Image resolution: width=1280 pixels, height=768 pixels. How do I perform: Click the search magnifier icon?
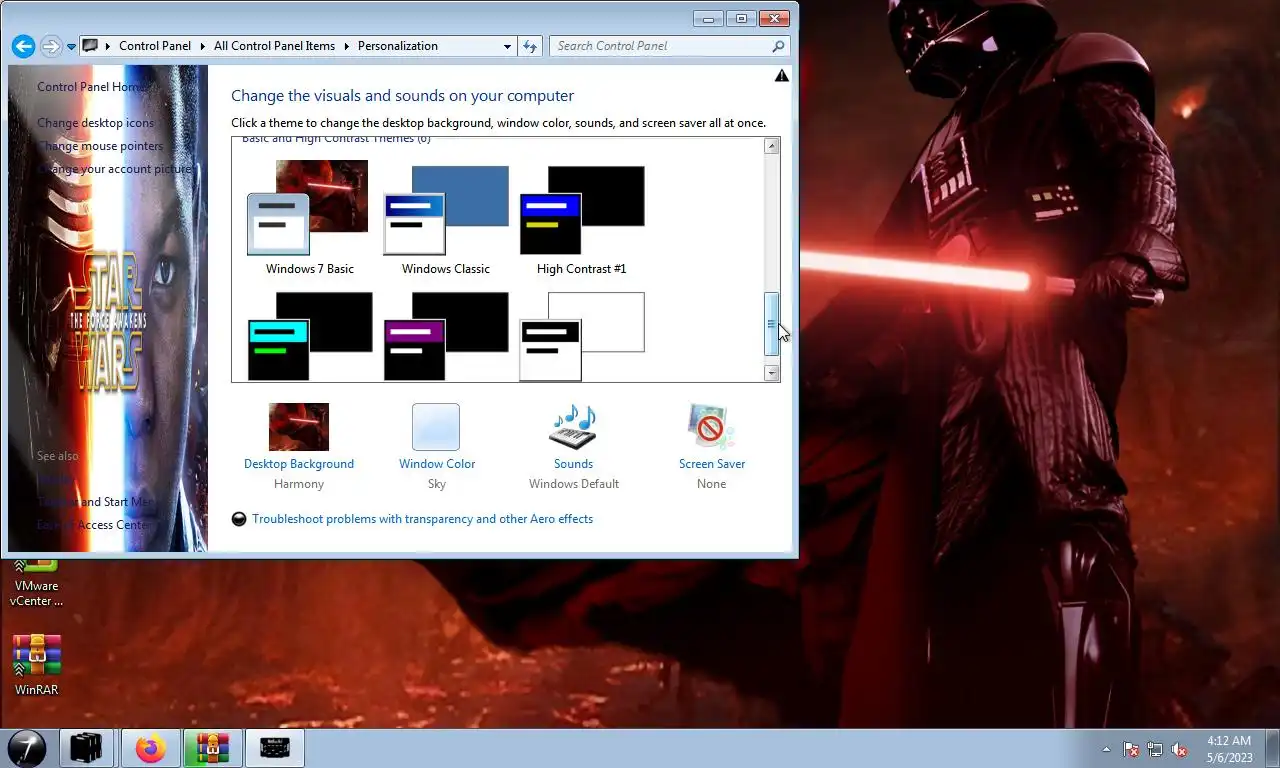[x=778, y=46]
